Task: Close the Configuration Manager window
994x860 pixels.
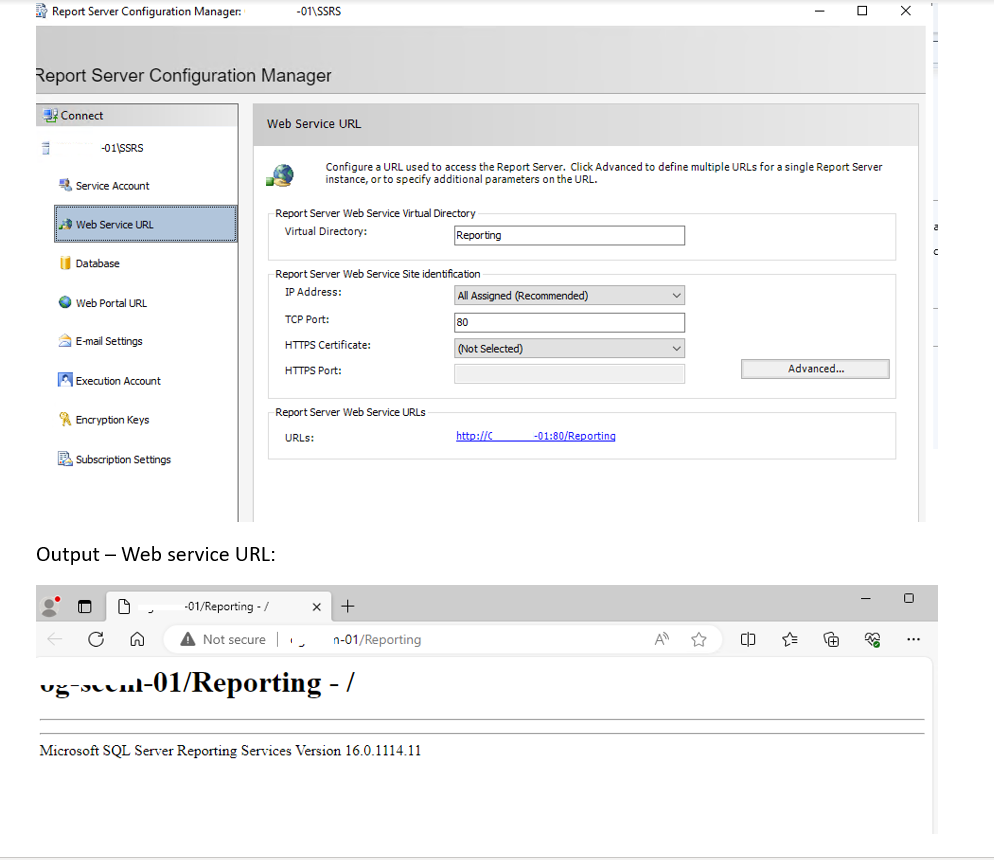Action: (906, 11)
